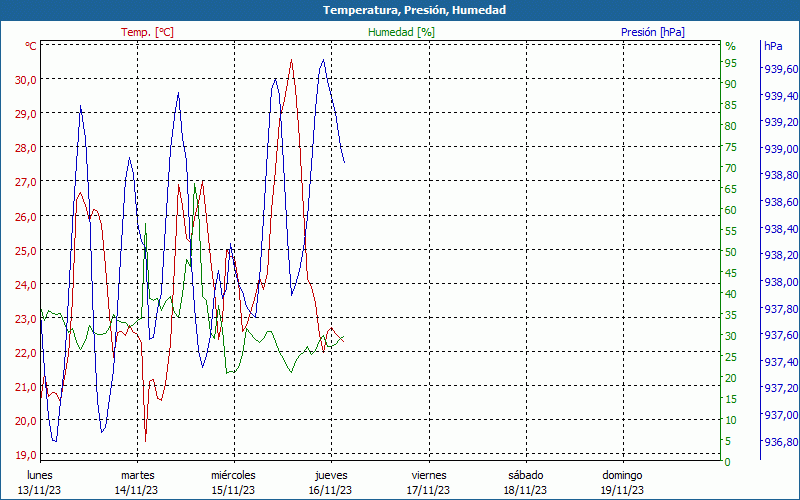Screen dimensions: 800x500
Task: Click the '26,0' temperature axis value
Action: point(26,216)
